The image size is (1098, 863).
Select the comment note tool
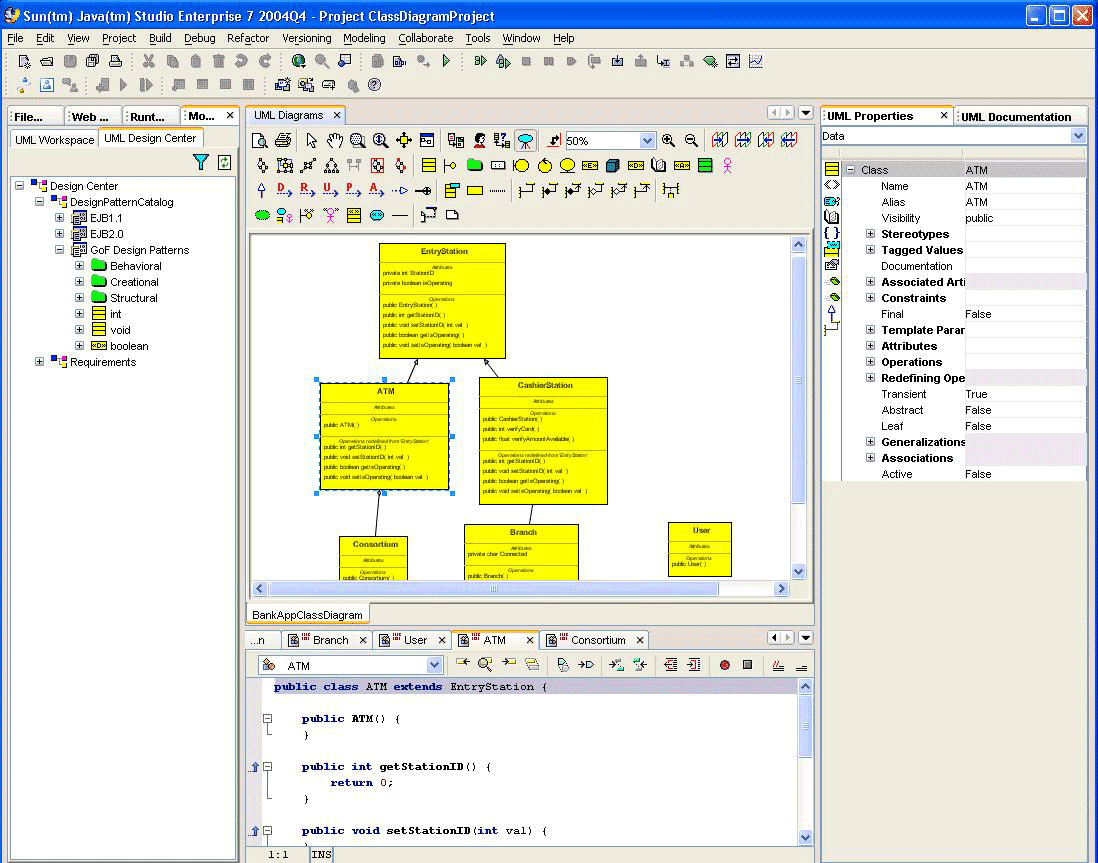(452, 215)
